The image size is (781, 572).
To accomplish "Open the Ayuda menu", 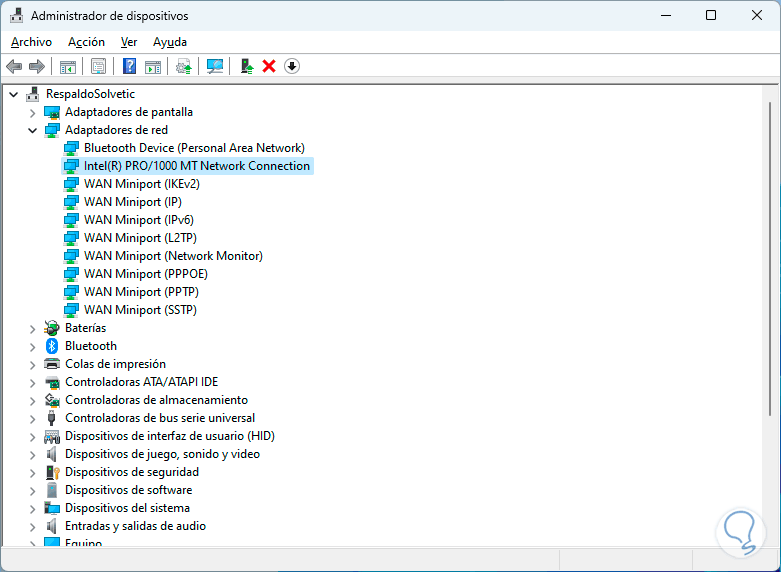I will tap(170, 42).
